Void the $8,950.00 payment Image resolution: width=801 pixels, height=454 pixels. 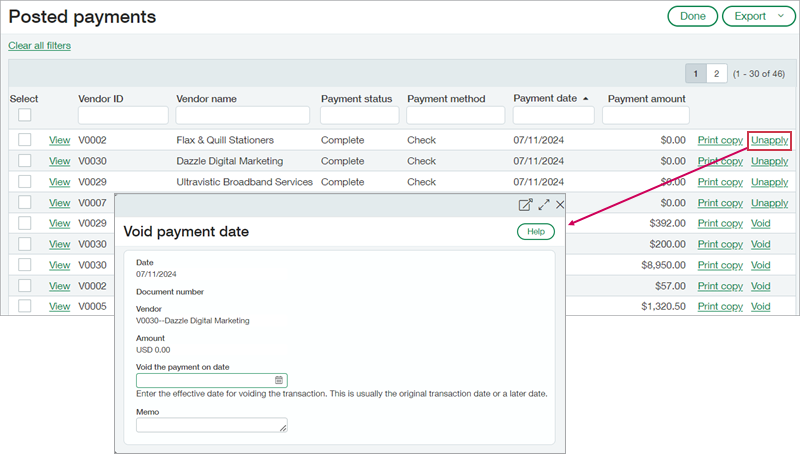[760, 265]
